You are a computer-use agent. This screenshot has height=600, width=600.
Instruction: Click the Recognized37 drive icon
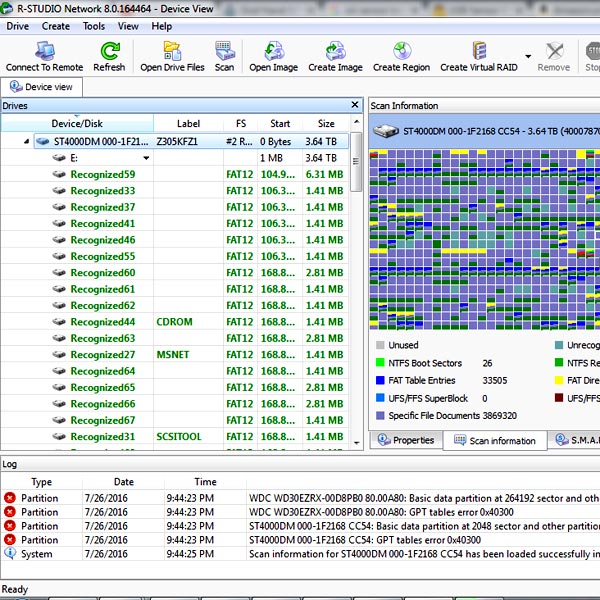59,207
